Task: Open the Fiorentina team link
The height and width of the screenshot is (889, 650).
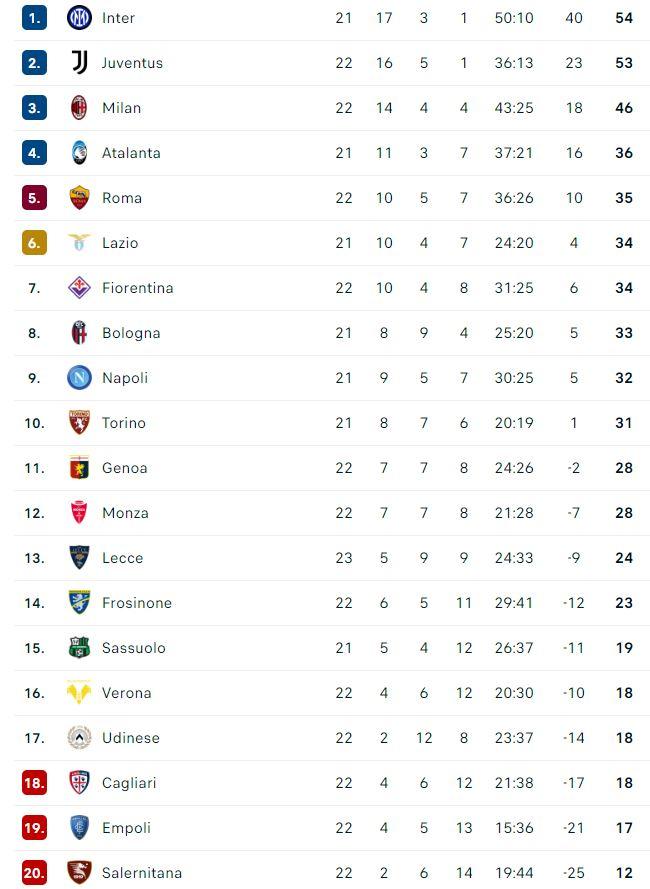Action: 137,288
